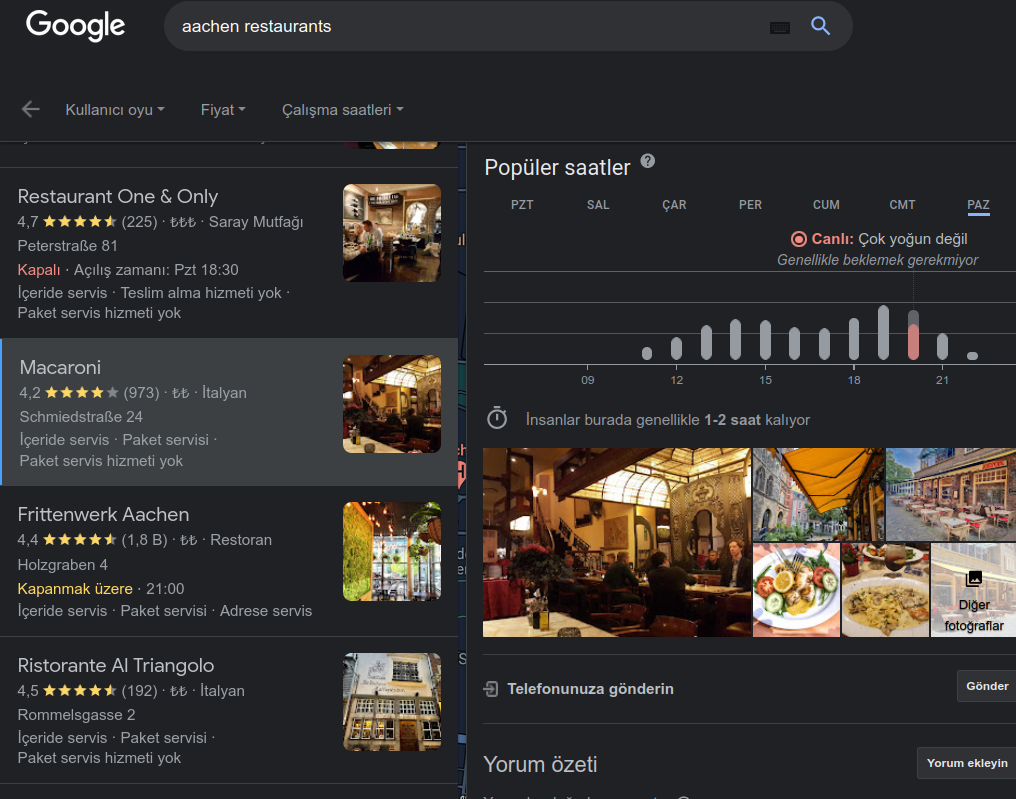Select the CUM day tab
1016x799 pixels.
click(x=826, y=205)
